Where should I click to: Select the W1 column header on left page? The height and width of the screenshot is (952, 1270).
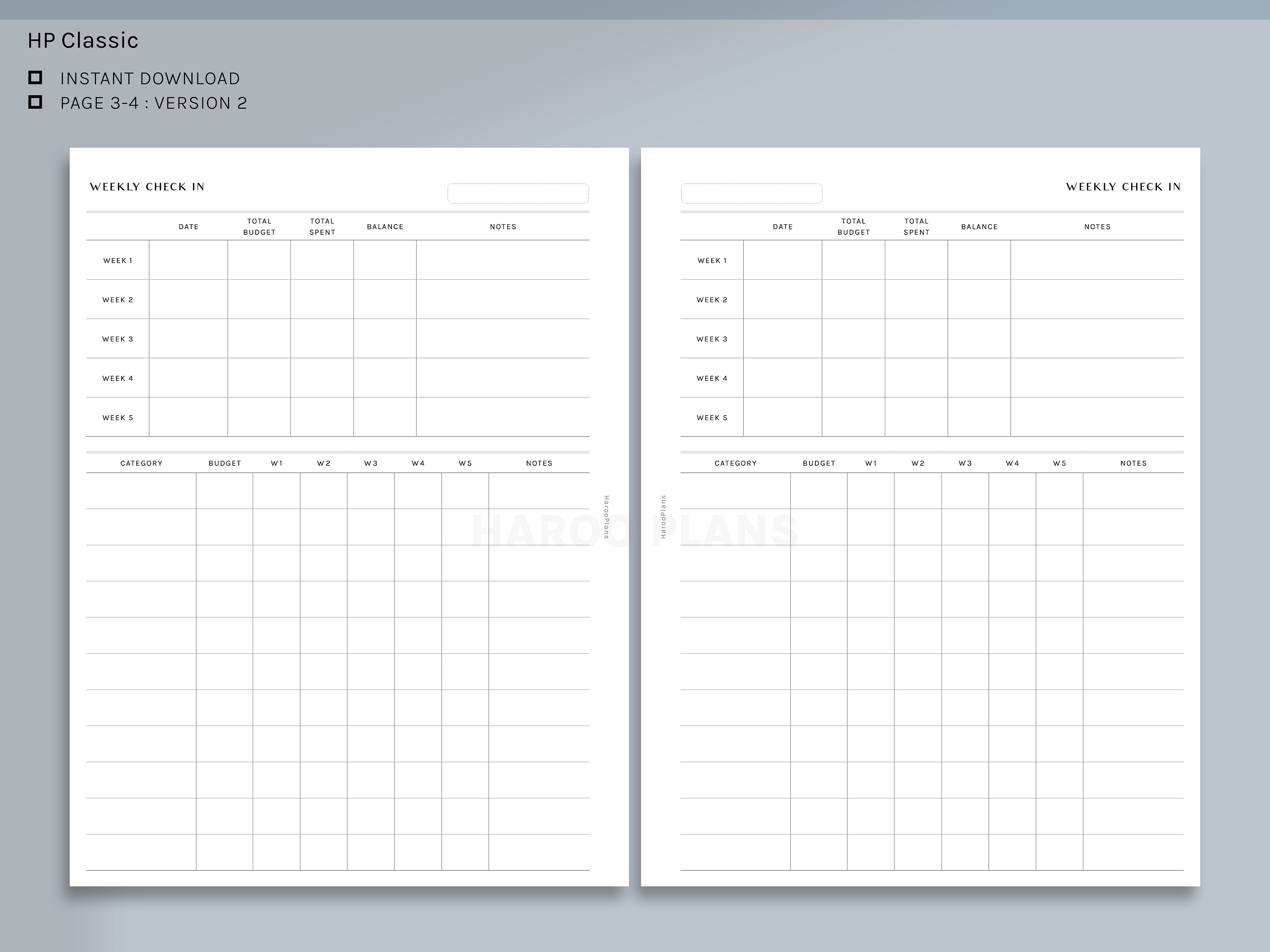pos(277,463)
